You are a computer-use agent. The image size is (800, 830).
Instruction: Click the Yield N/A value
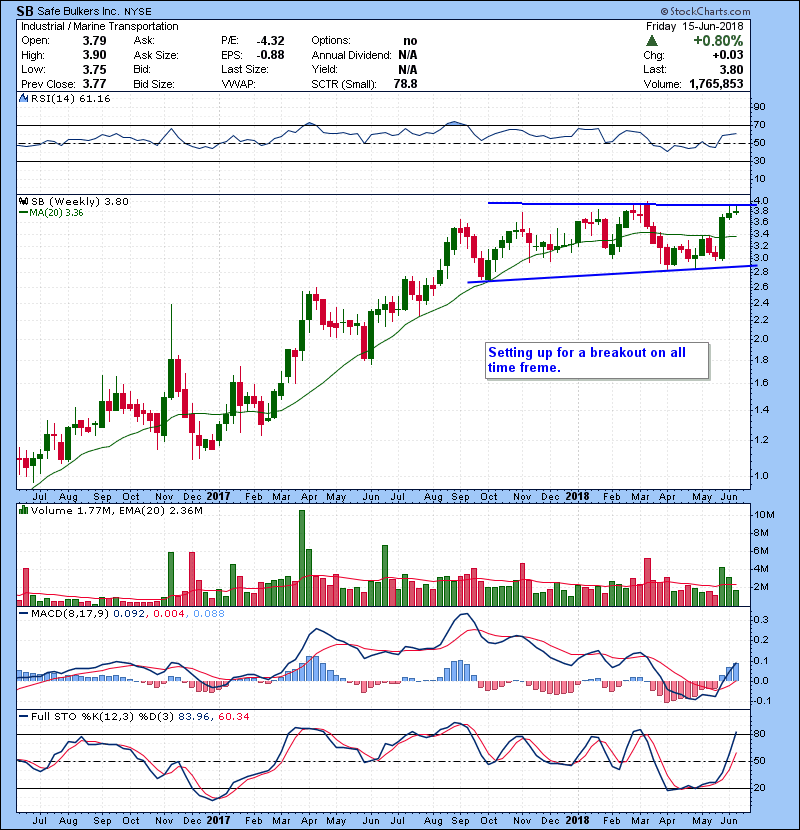(x=408, y=69)
